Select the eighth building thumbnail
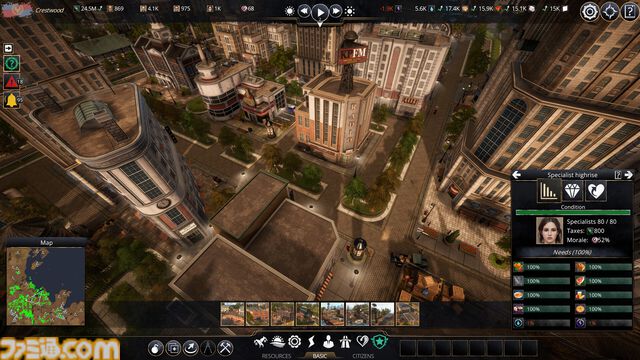 click(x=407, y=314)
